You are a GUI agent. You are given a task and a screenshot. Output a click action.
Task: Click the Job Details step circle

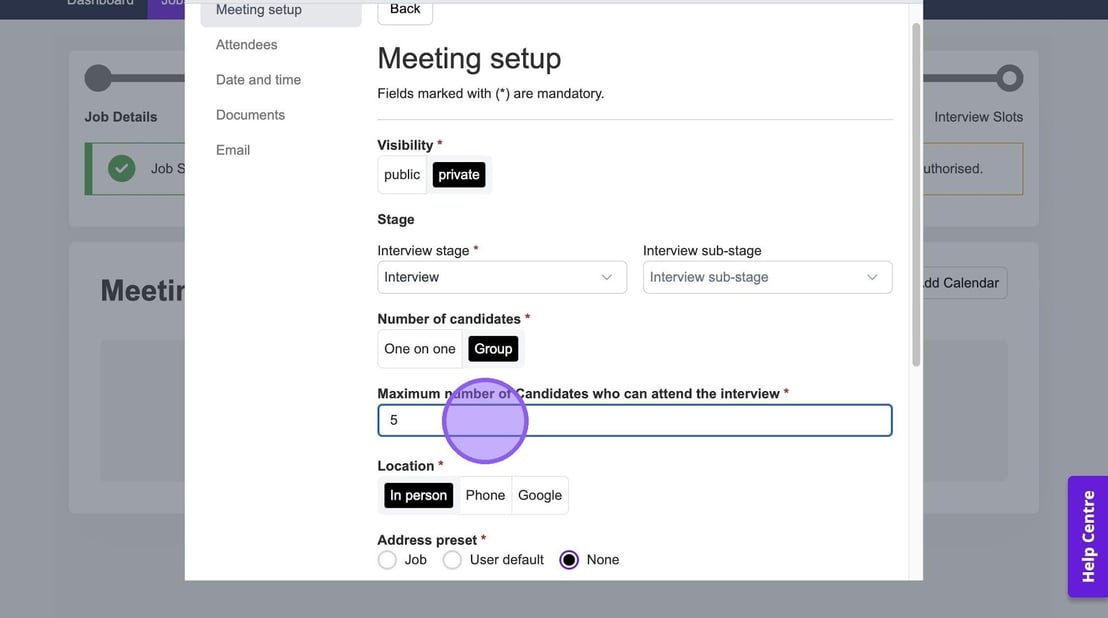(x=98, y=78)
